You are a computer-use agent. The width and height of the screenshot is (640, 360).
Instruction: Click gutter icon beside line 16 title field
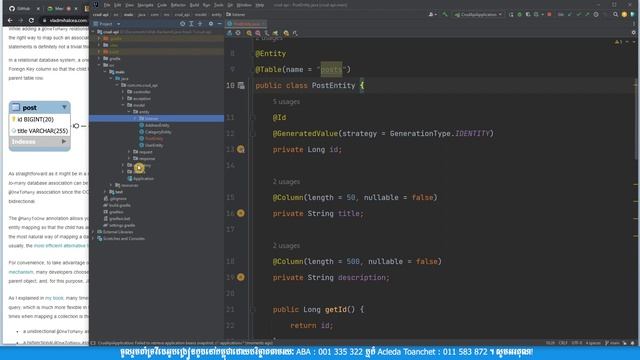pyautogui.click(x=241, y=213)
